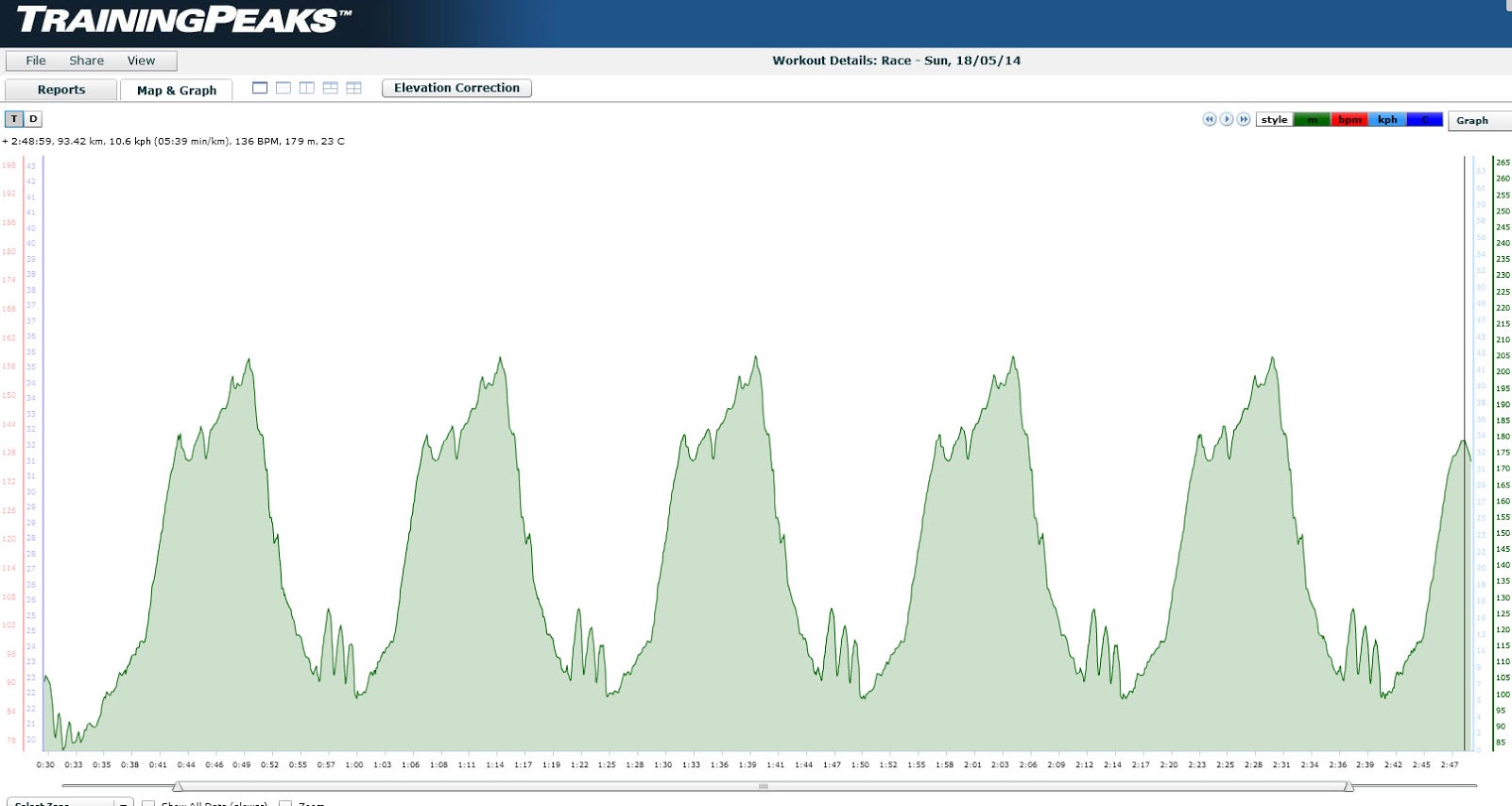Image resolution: width=1512 pixels, height=806 pixels.
Task: Open the View menu
Action: tap(141, 60)
